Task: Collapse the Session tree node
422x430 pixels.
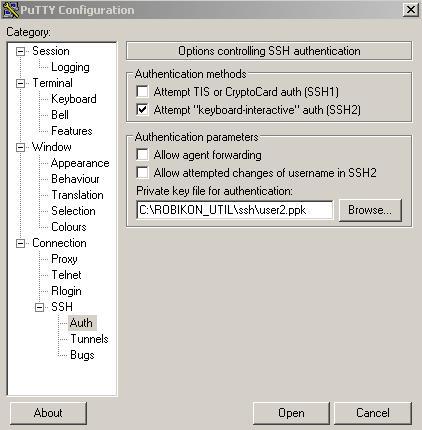Action: point(20,51)
